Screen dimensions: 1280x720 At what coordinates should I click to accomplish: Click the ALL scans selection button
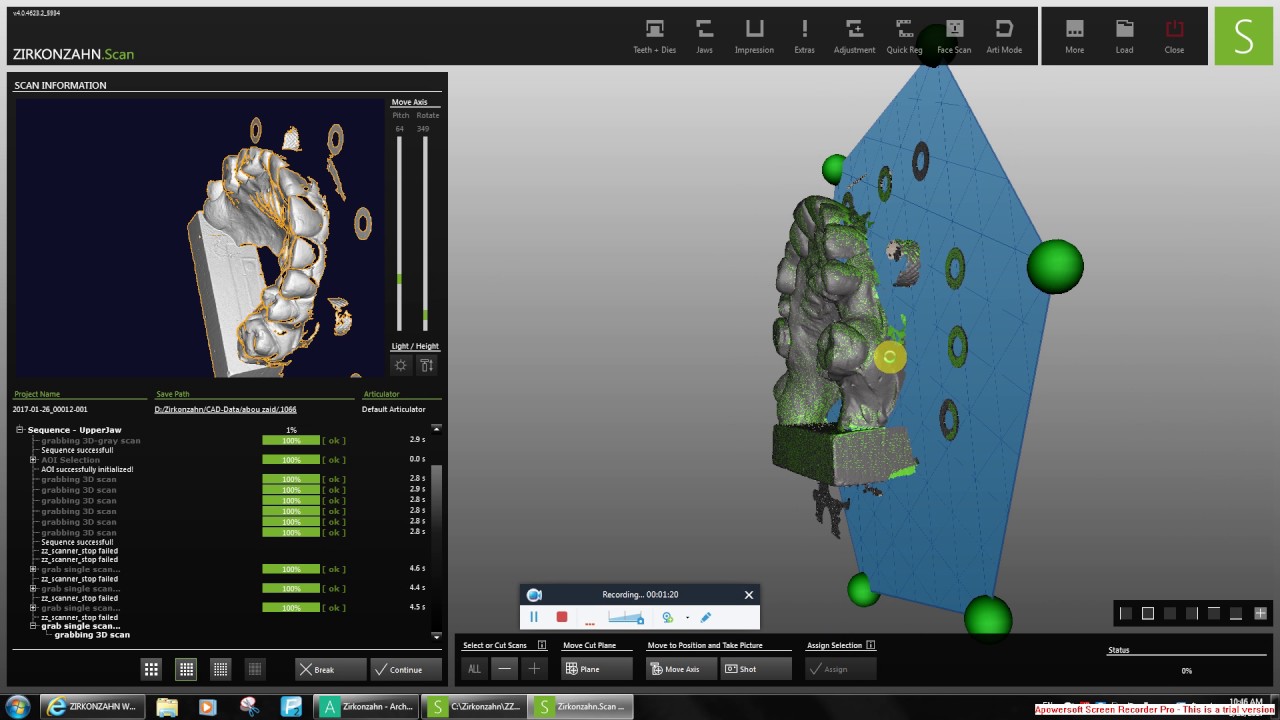point(475,669)
